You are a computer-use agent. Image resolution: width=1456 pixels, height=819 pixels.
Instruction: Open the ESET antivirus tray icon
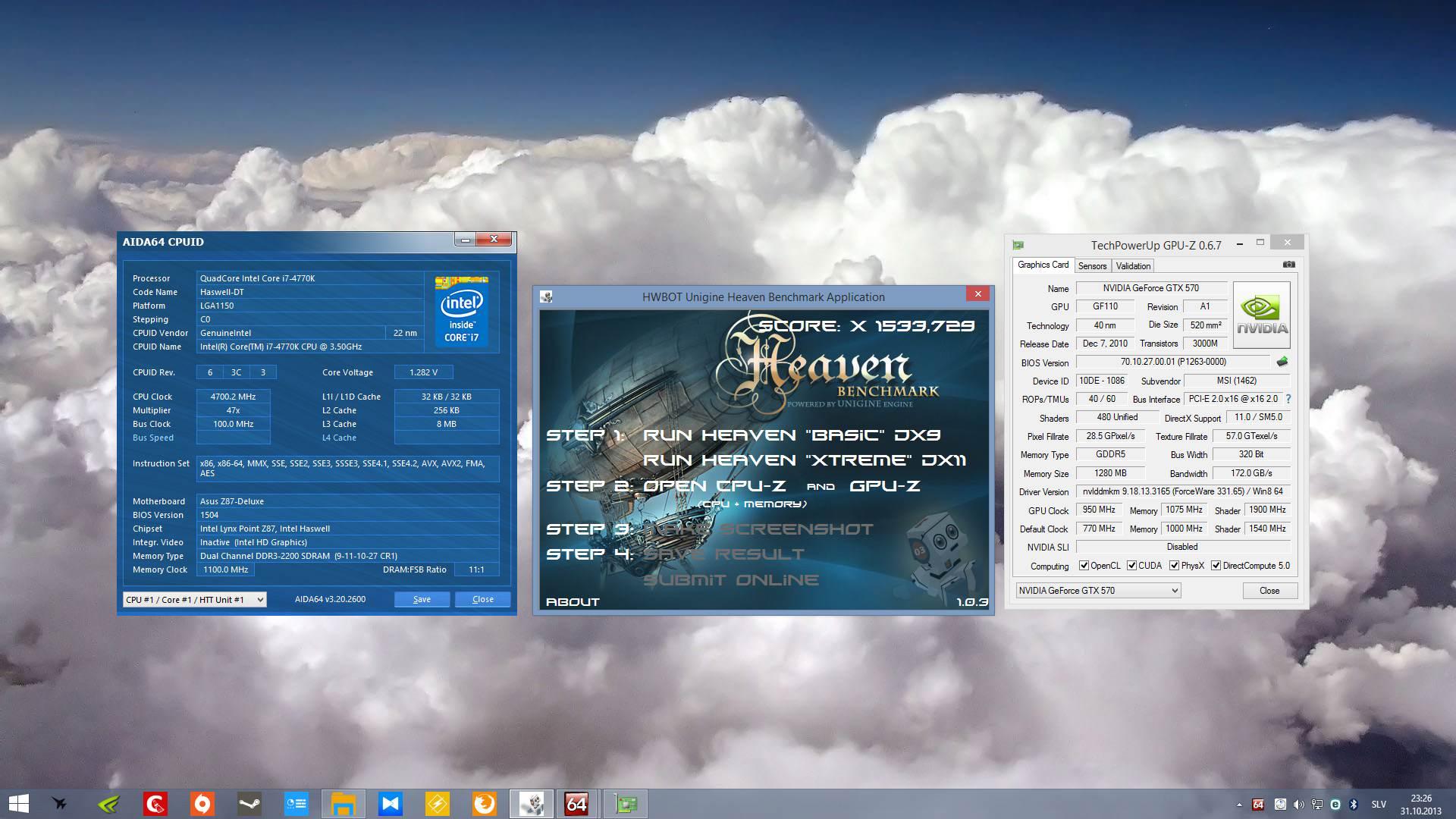point(1335,805)
